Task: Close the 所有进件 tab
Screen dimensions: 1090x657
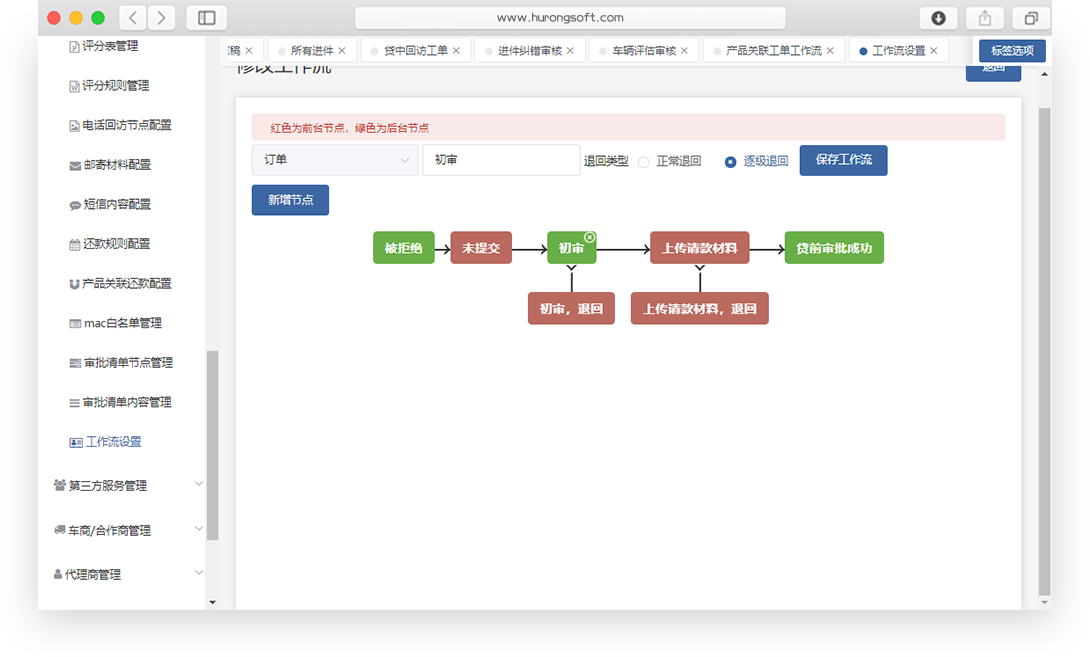Action: pyautogui.click(x=342, y=51)
